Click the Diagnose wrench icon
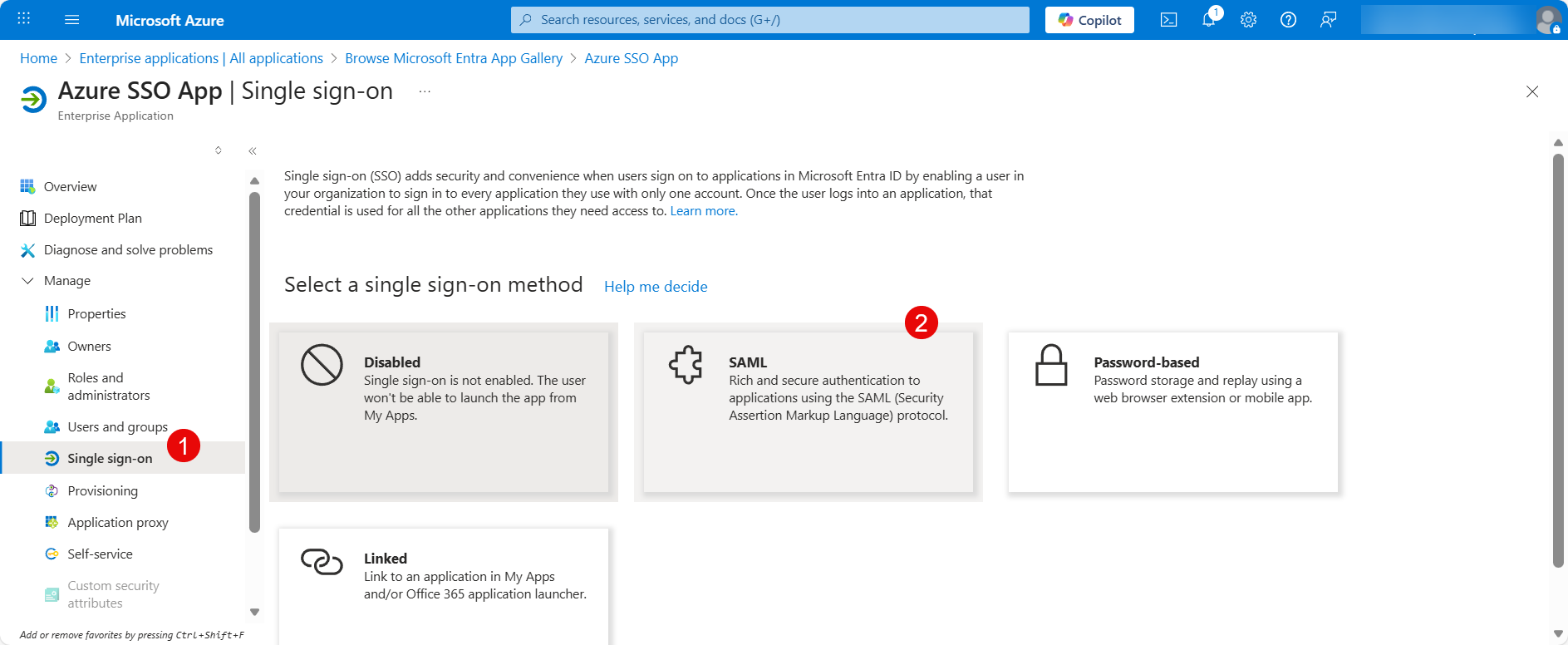Screen dimensions: 1568x645 tap(27, 249)
